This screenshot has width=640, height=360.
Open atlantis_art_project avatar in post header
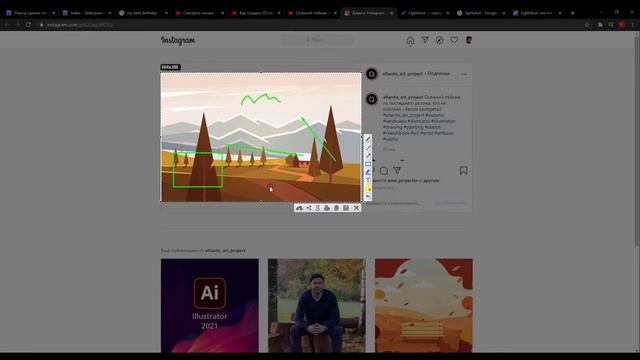(x=371, y=74)
